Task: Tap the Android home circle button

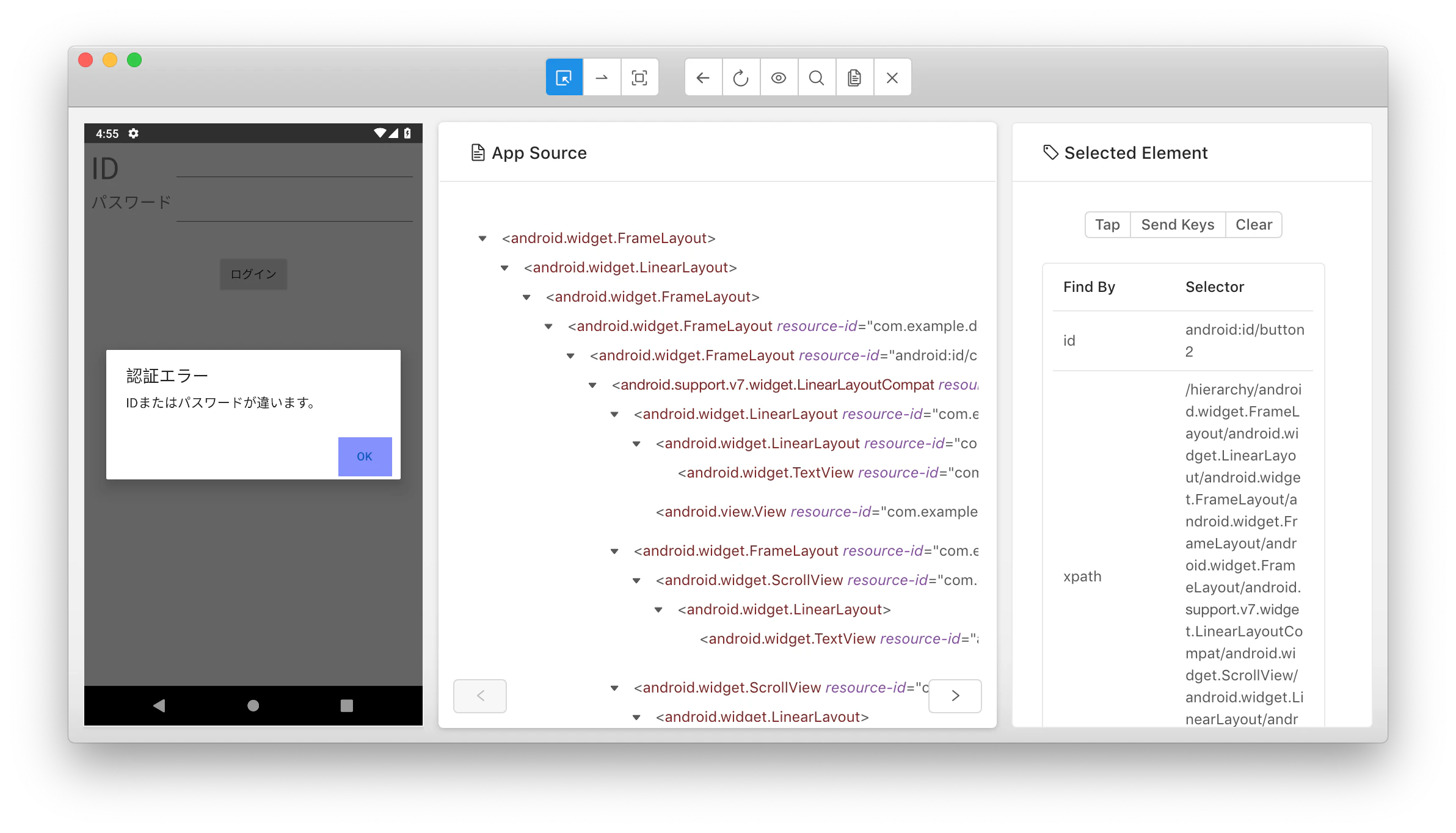Action: pyautogui.click(x=253, y=705)
